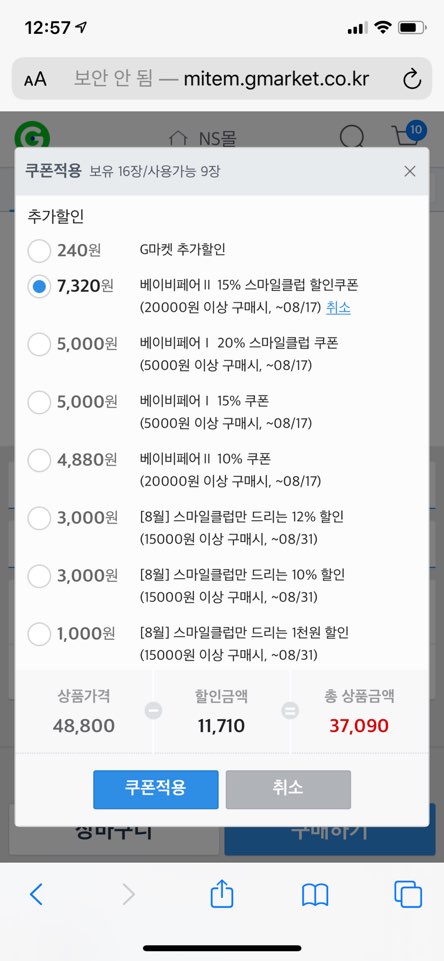Open the shopping cart with 10 badge
444x961 pixels.
pyautogui.click(x=408, y=134)
